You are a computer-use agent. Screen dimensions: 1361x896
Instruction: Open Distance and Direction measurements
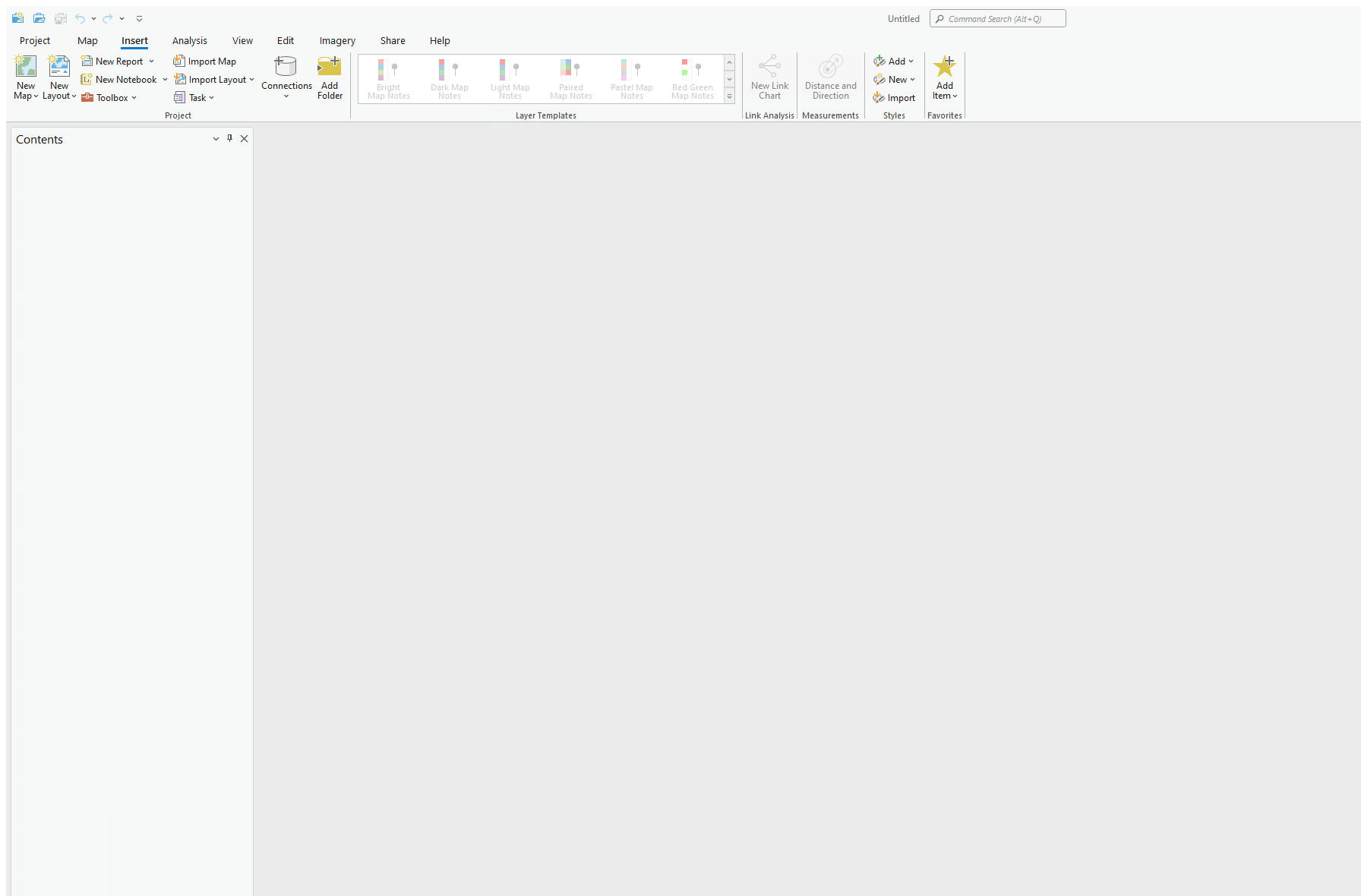[830, 78]
